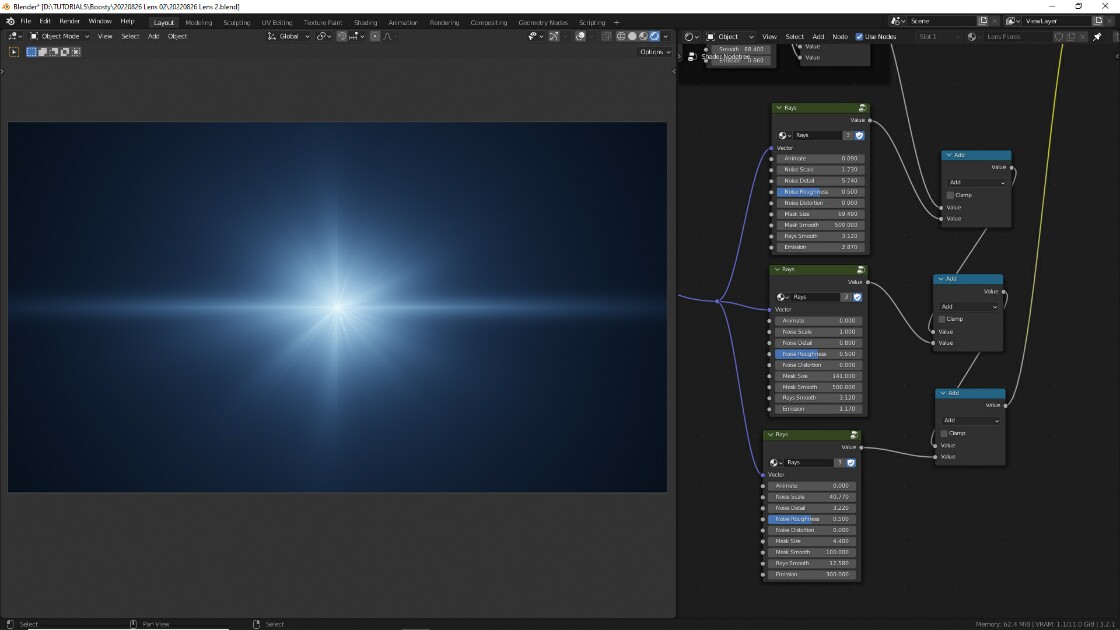Click the fake user shield on top Rays node
Image resolution: width=1120 pixels, height=630 pixels.
[x=859, y=135]
